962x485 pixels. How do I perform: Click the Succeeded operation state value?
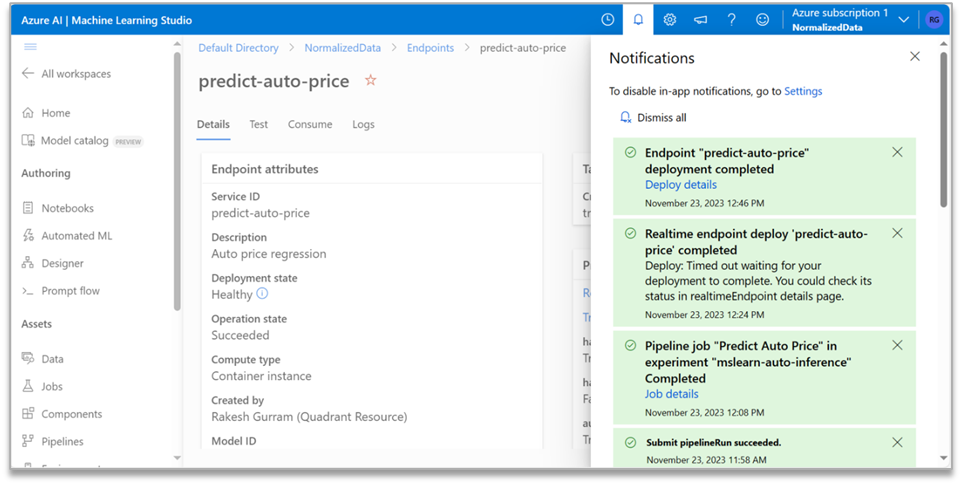pos(240,335)
